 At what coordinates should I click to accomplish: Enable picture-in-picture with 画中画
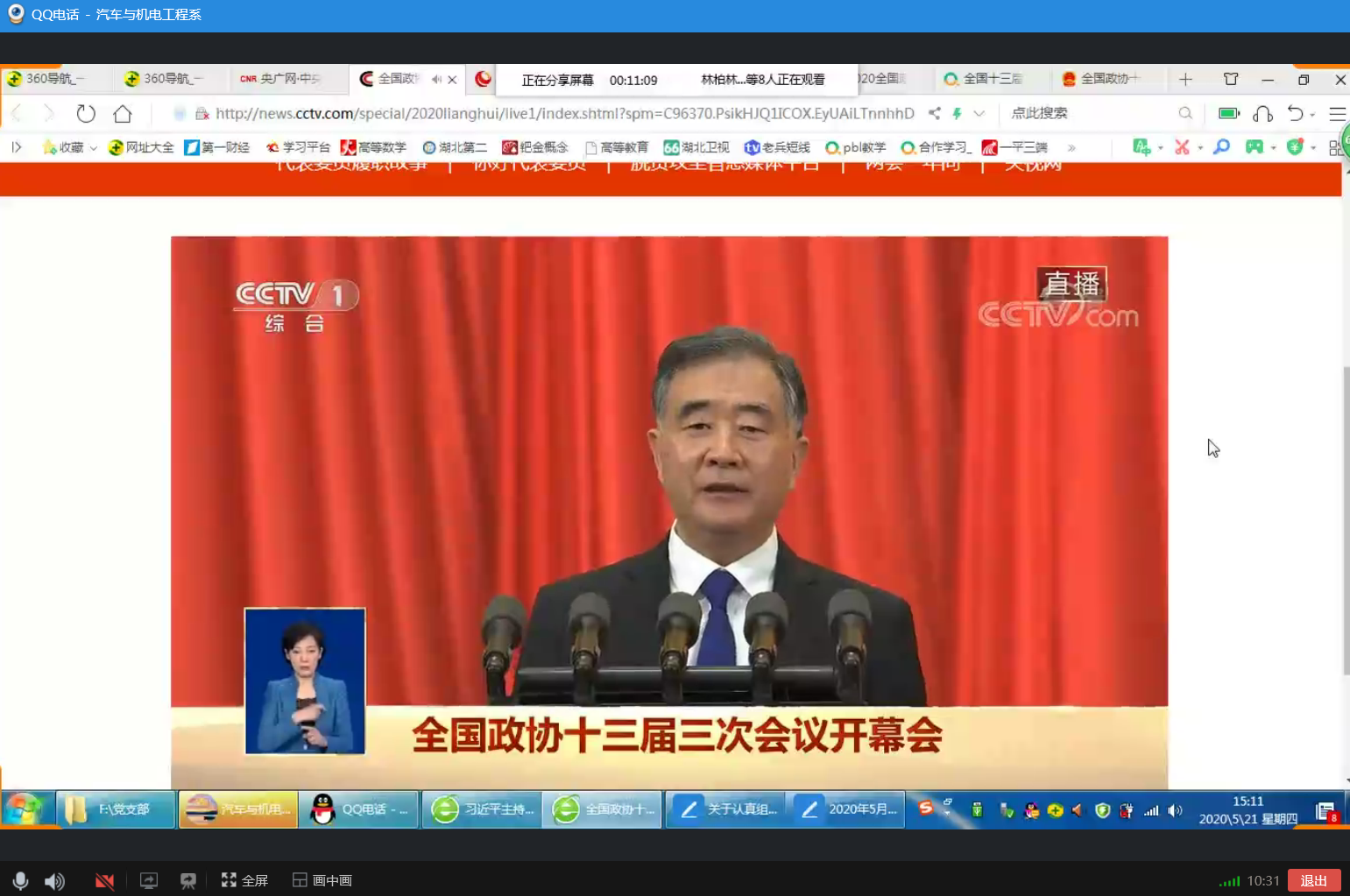(x=322, y=880)
